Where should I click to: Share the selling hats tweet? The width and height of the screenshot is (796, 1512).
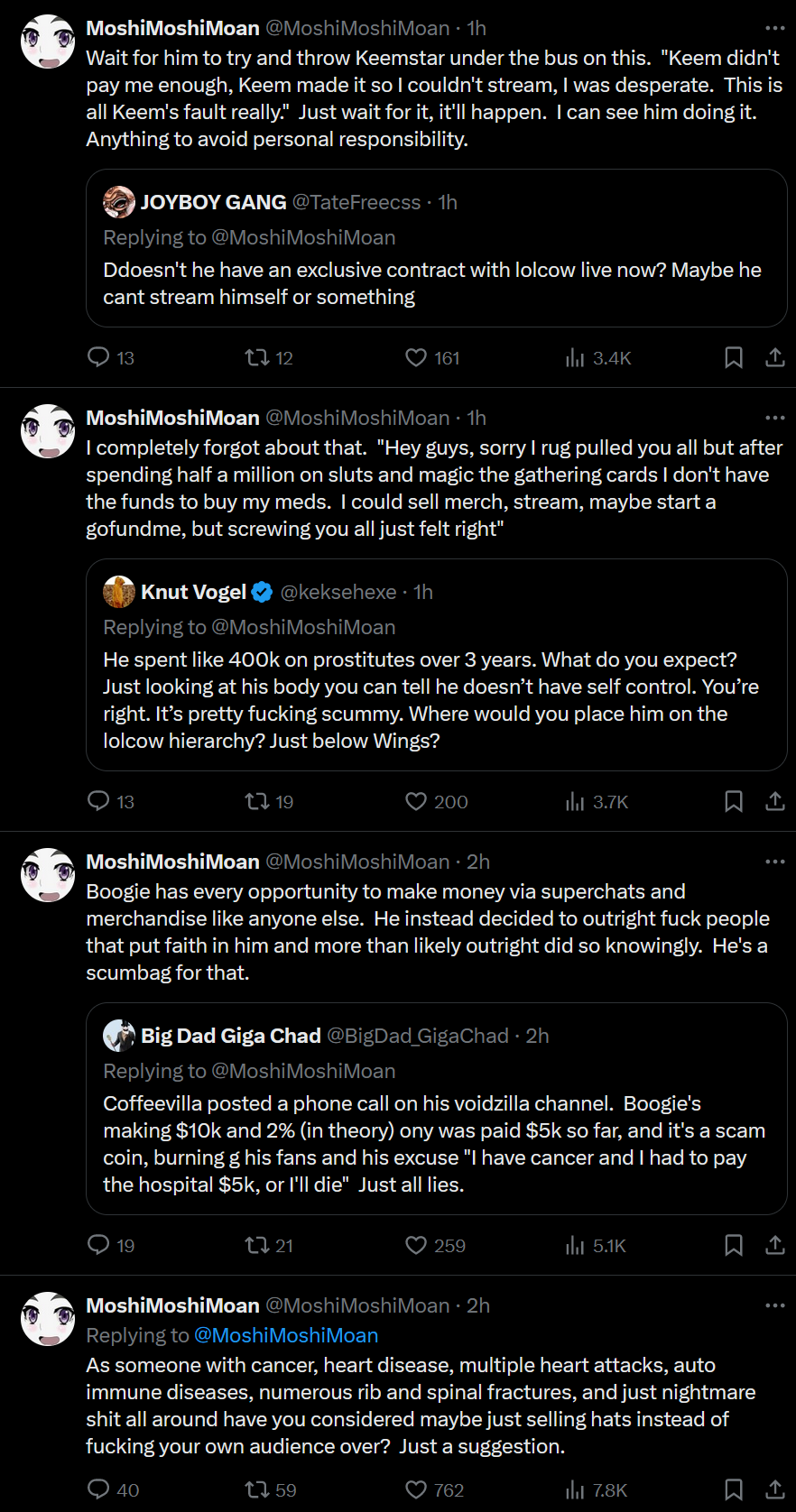(775, 1489)
